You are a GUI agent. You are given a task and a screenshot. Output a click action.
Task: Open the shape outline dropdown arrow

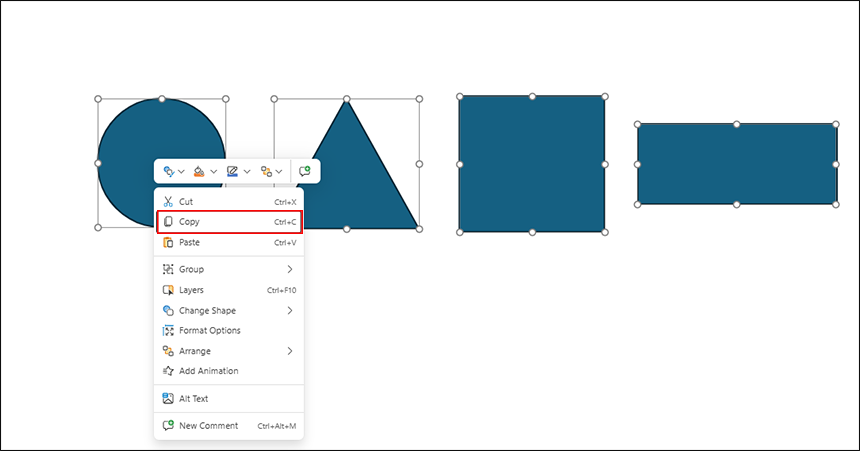tap(247, 172)
